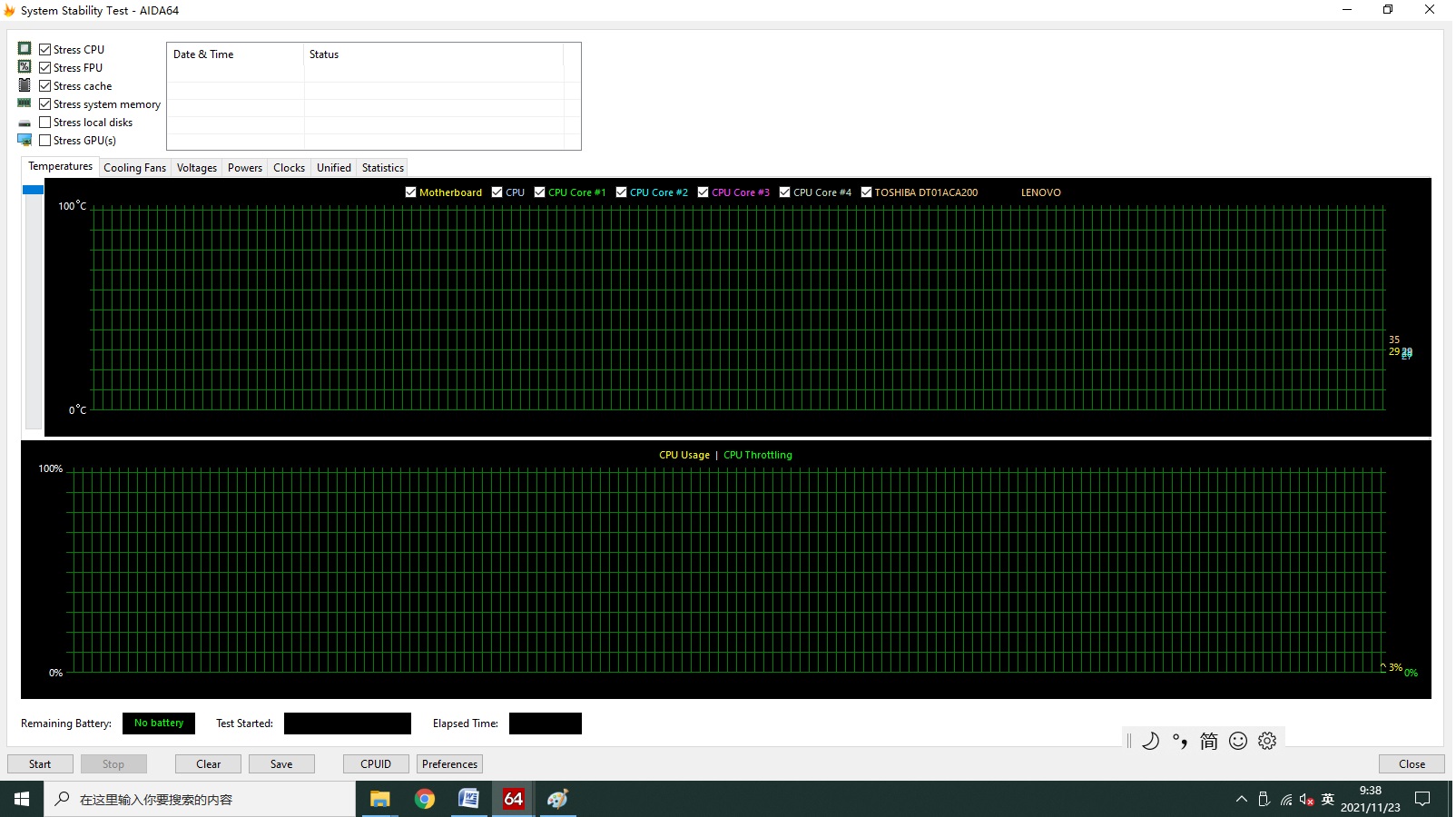Click the Preferences button
Screen dimensions: 1456x817
pos(449,764)
